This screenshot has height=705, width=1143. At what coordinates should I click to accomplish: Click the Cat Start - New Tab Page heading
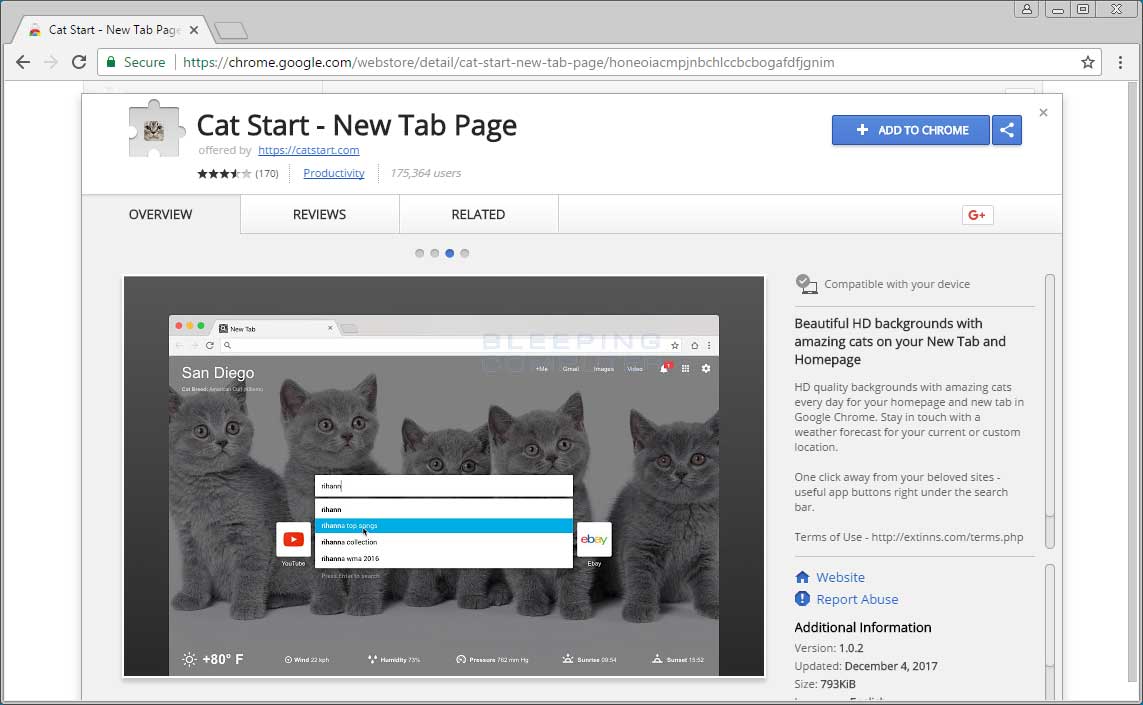pos(357,125)
